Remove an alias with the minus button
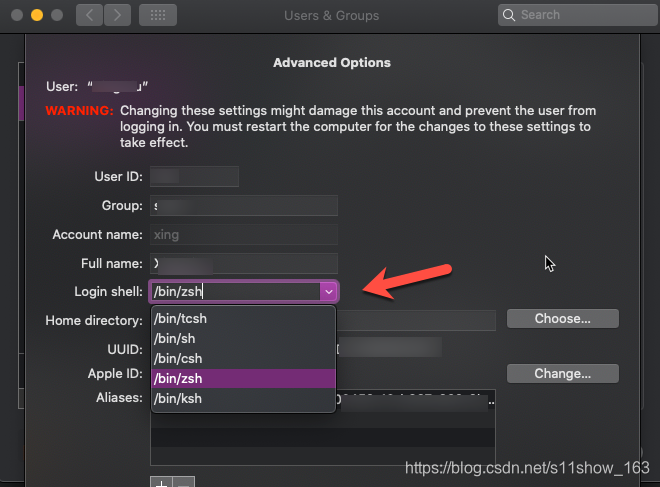The image size is (660, 487). [184, 482]
